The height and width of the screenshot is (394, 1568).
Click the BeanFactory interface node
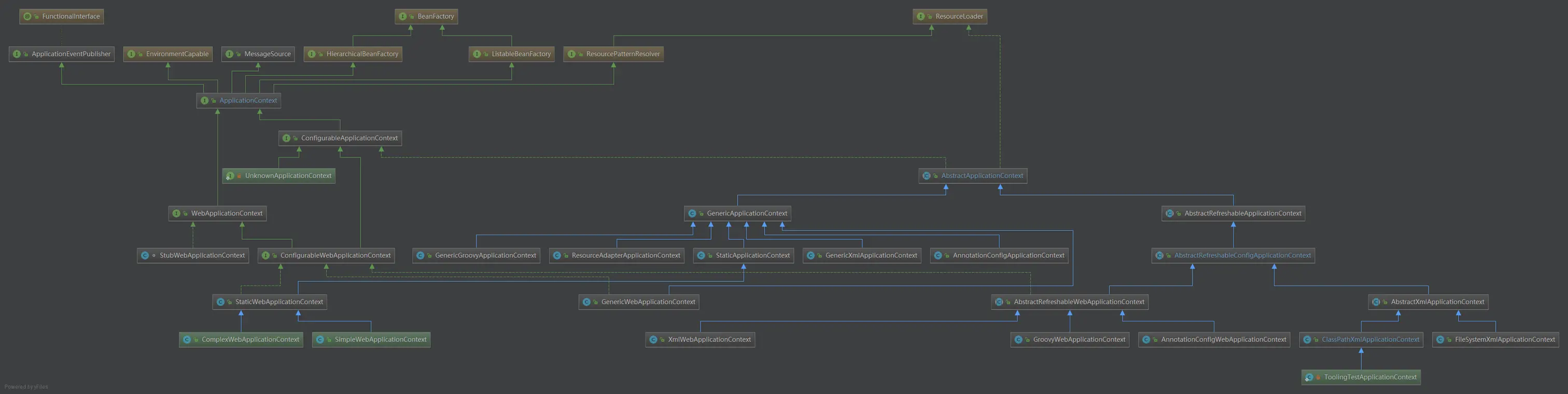coord(426,17)
